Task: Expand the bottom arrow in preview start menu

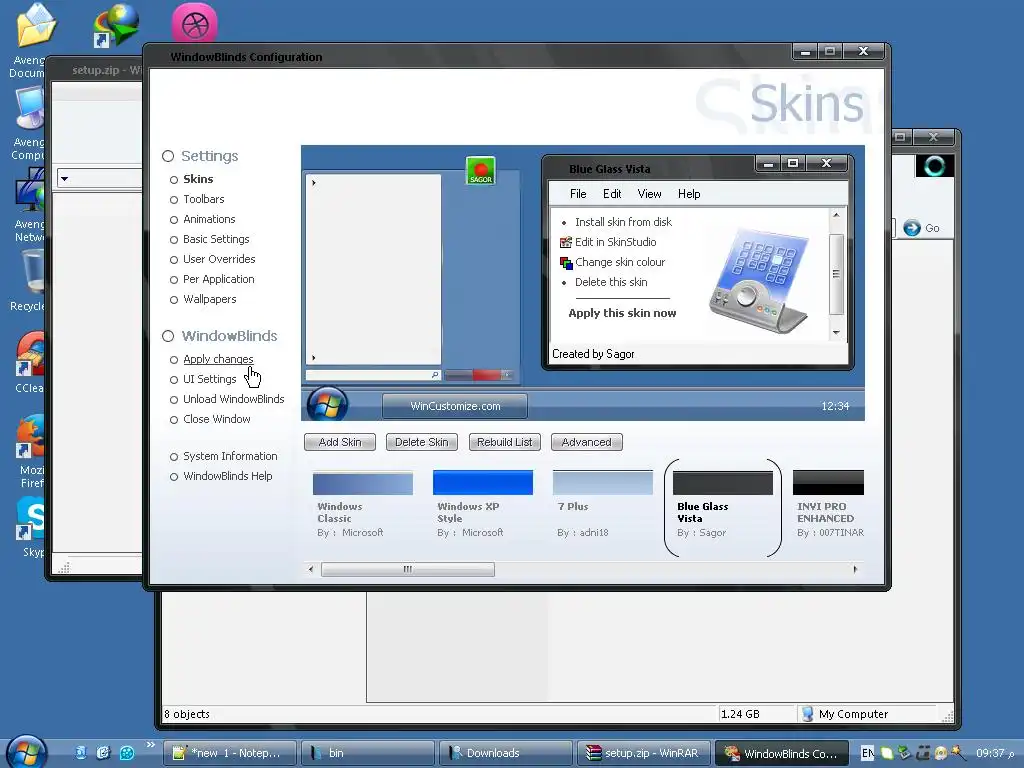Action: click(313, 358)
